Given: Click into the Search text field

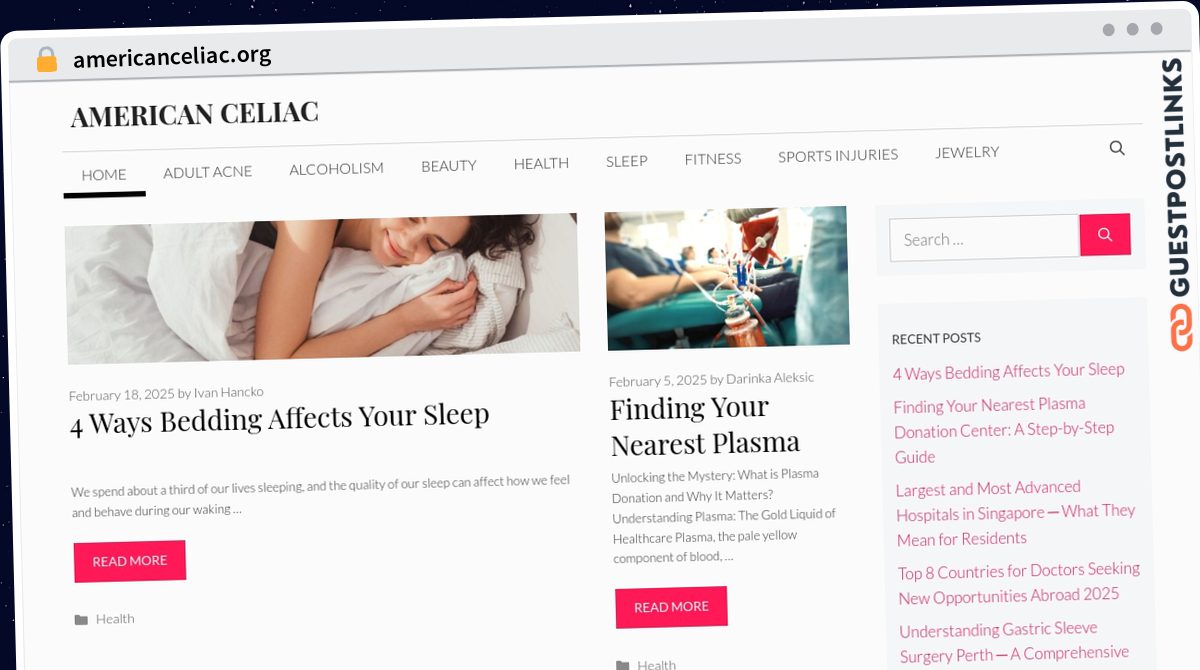Looking at the screenshot, I should tap(985, 238).
